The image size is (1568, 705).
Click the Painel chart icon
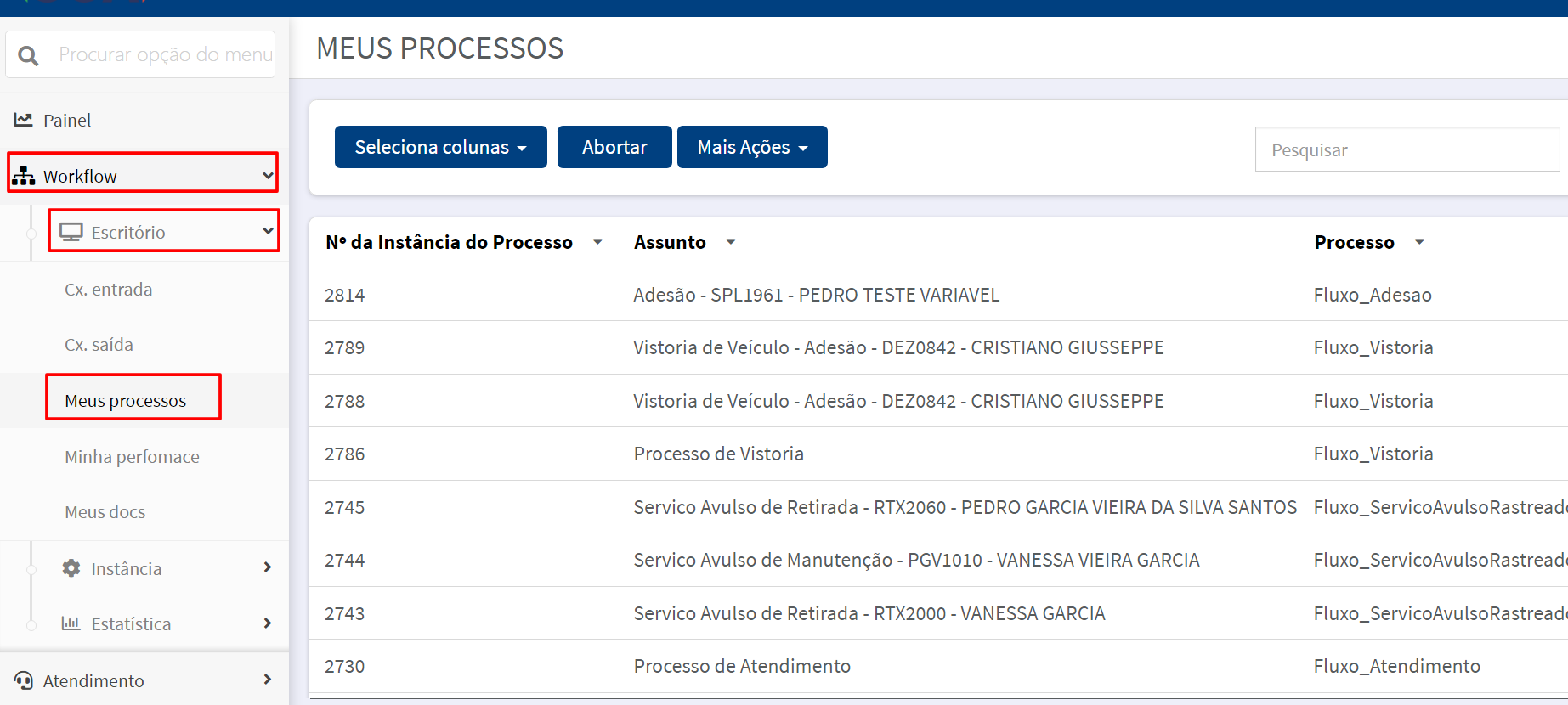click(x=24, y=120)
